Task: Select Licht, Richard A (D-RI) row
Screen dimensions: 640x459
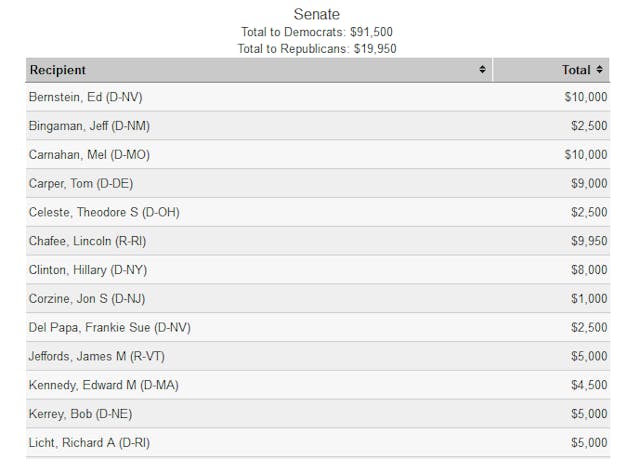Action: tap(89, 443)
